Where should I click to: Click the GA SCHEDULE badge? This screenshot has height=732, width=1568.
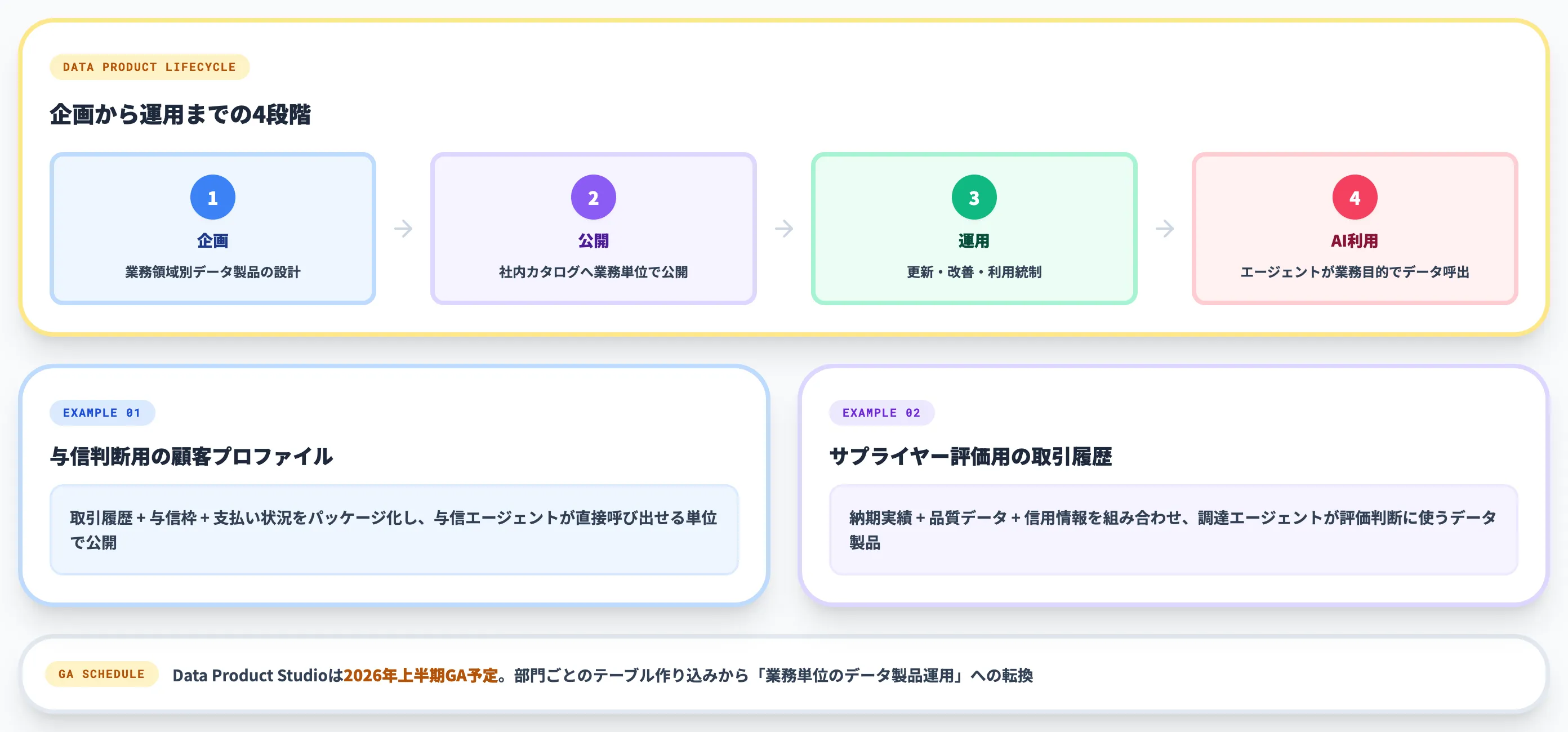coord(101,674)
